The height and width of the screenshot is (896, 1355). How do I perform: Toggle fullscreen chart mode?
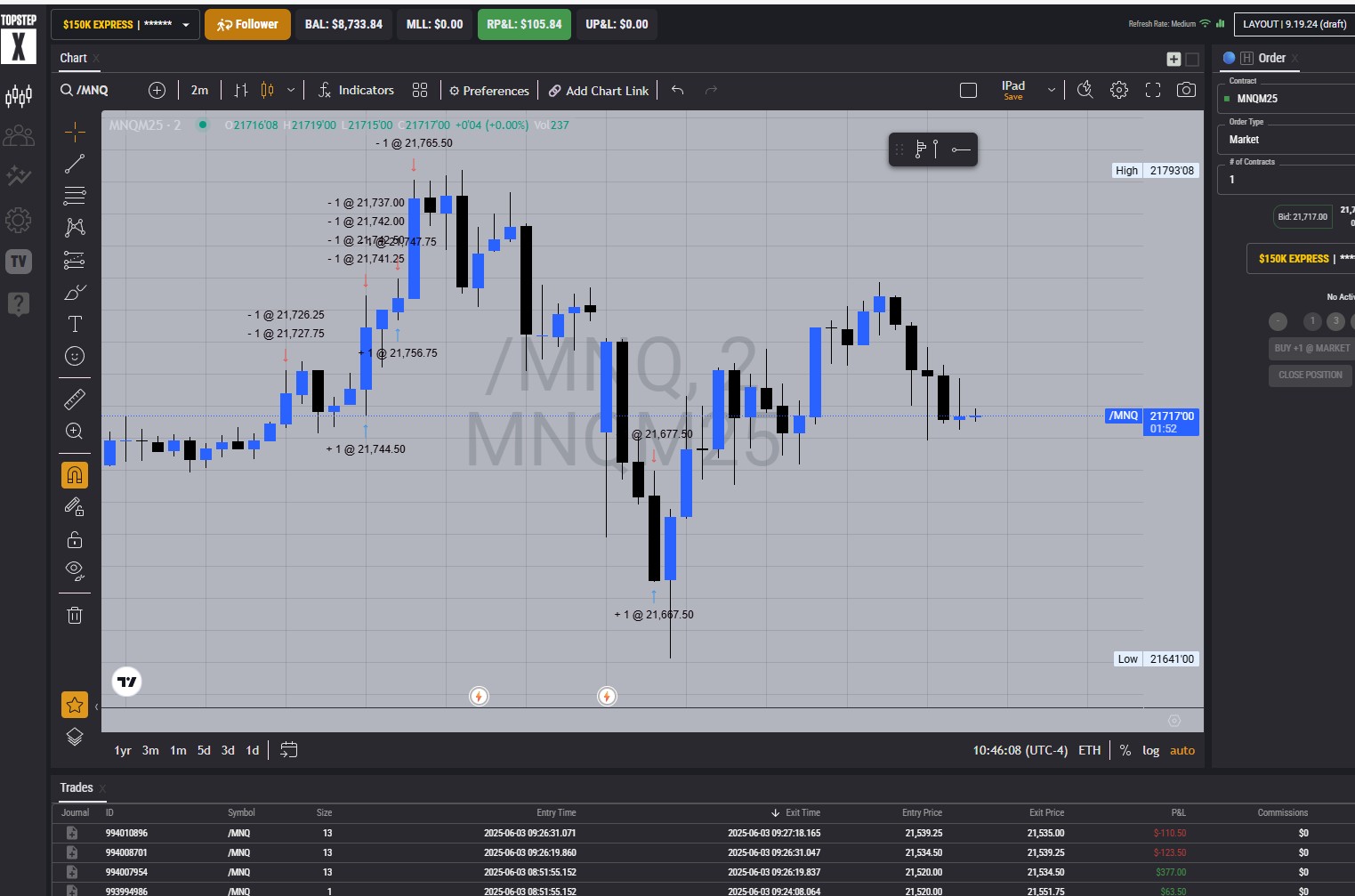(1153, 90)
